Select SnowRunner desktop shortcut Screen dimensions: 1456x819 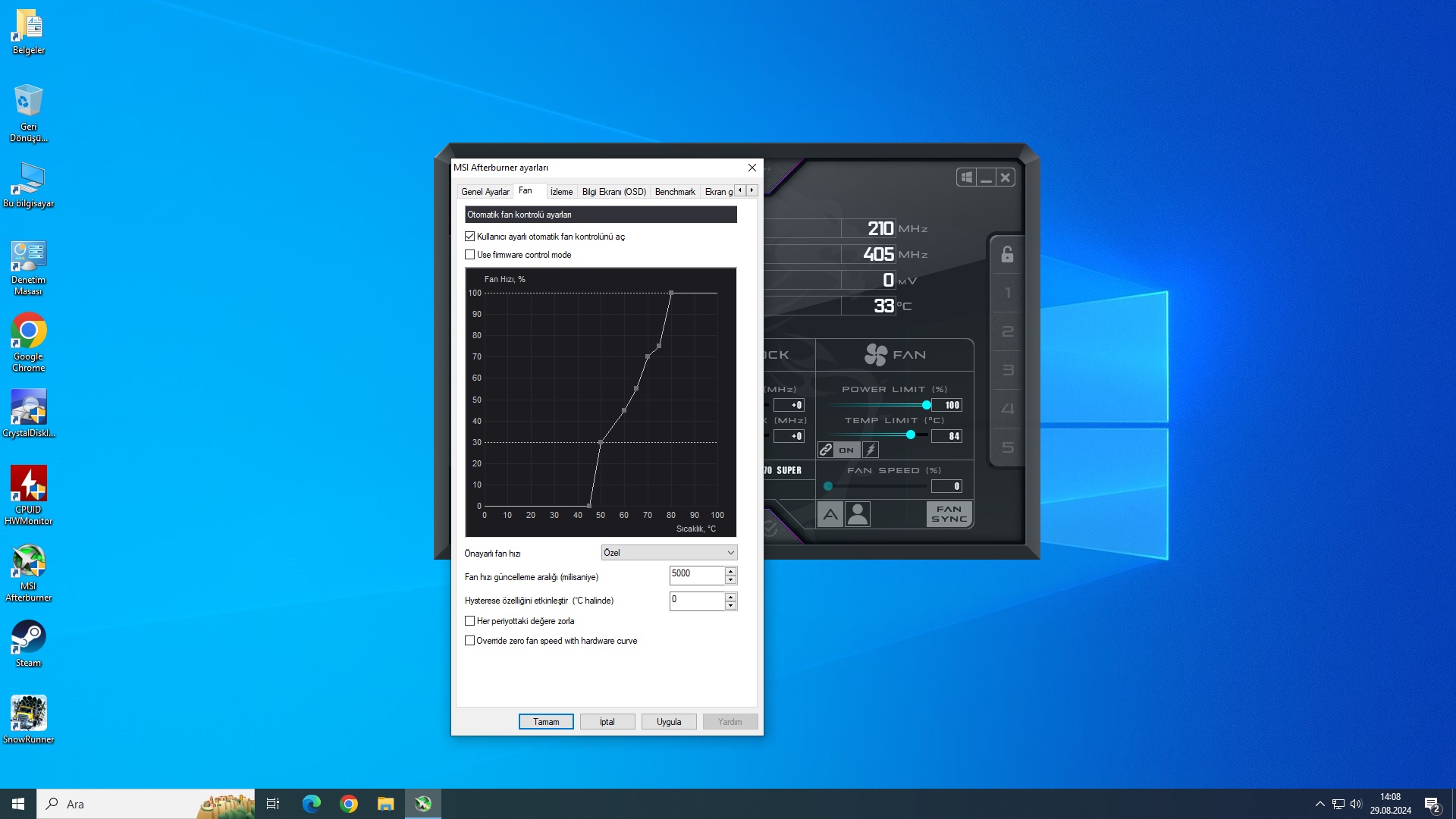click(x=28, y=720)
